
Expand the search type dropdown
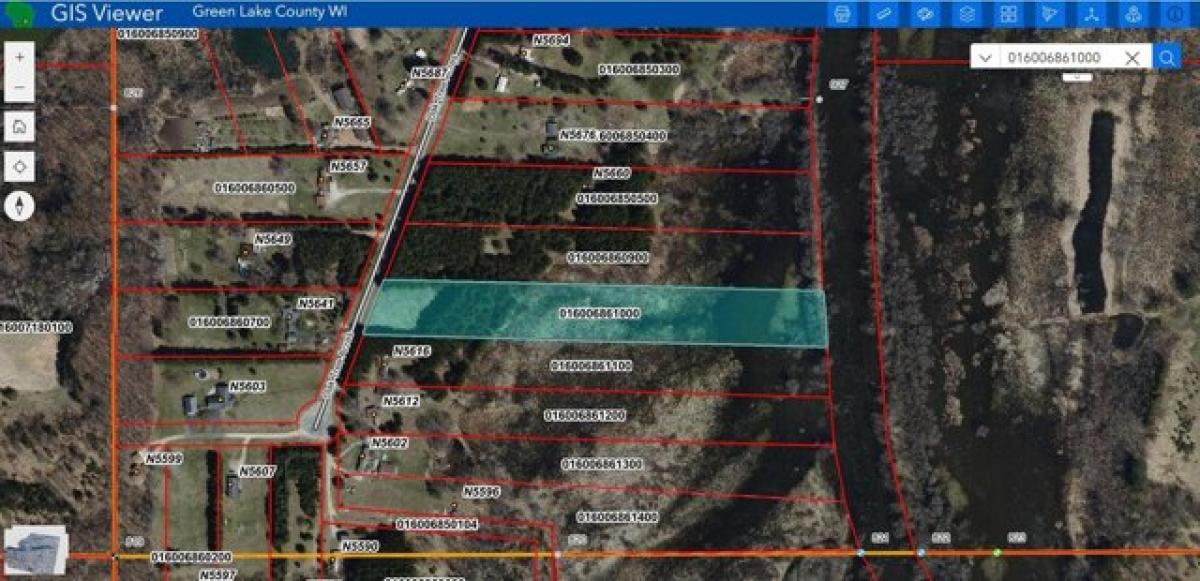985,58
